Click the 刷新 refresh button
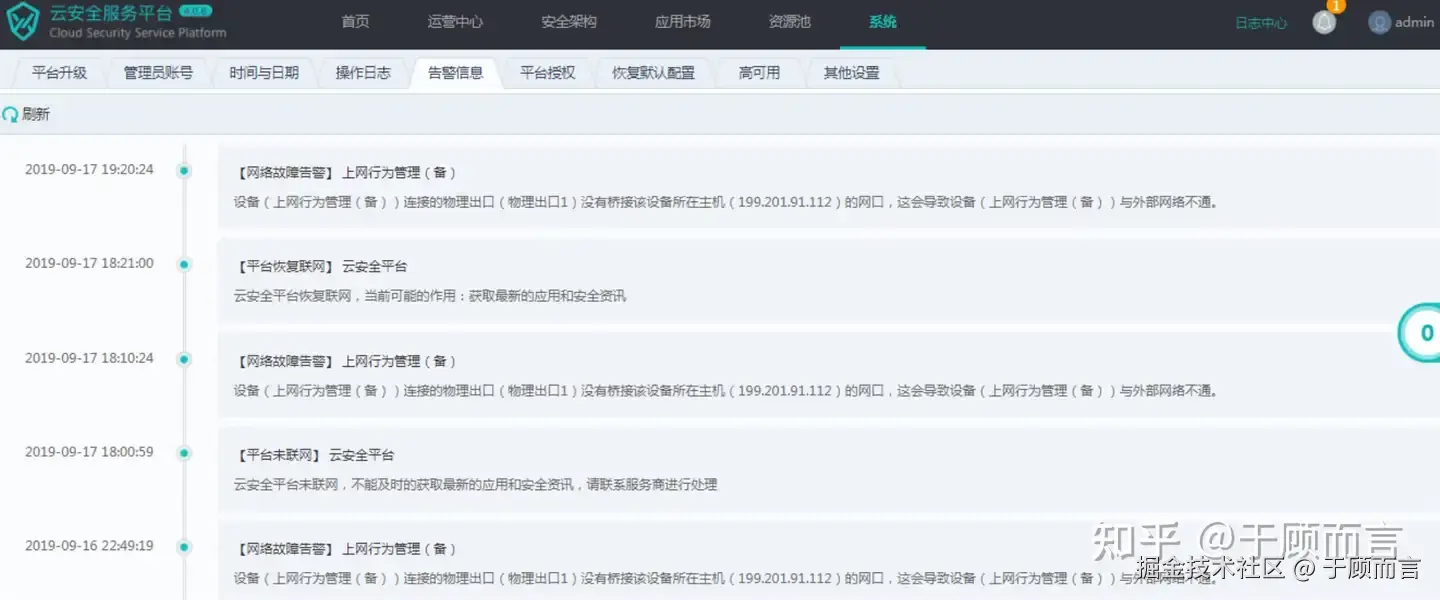The height and width of the screenshot is (600, 1440). coord(26,115)
